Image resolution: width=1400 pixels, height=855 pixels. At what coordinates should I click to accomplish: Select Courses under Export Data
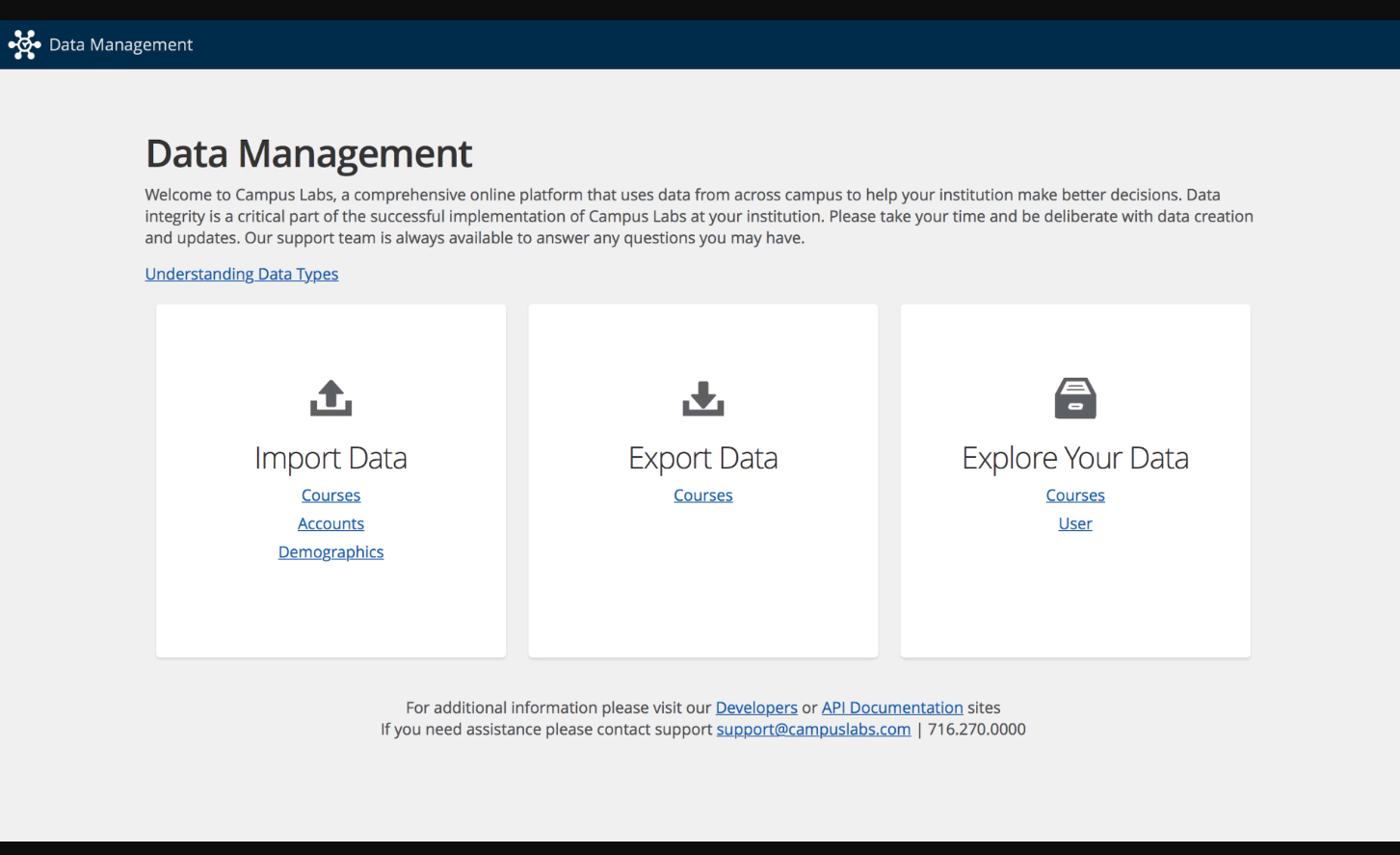tap(702, 494)
